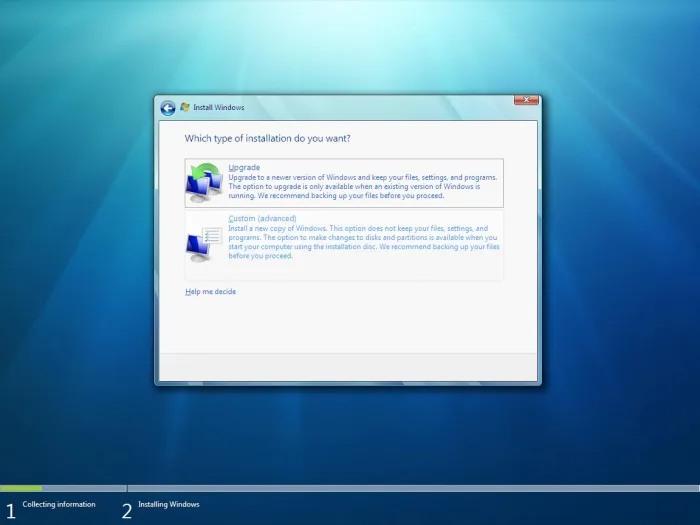
Task: Close the Install Windows dialog
Action: (x=526, y=101)
